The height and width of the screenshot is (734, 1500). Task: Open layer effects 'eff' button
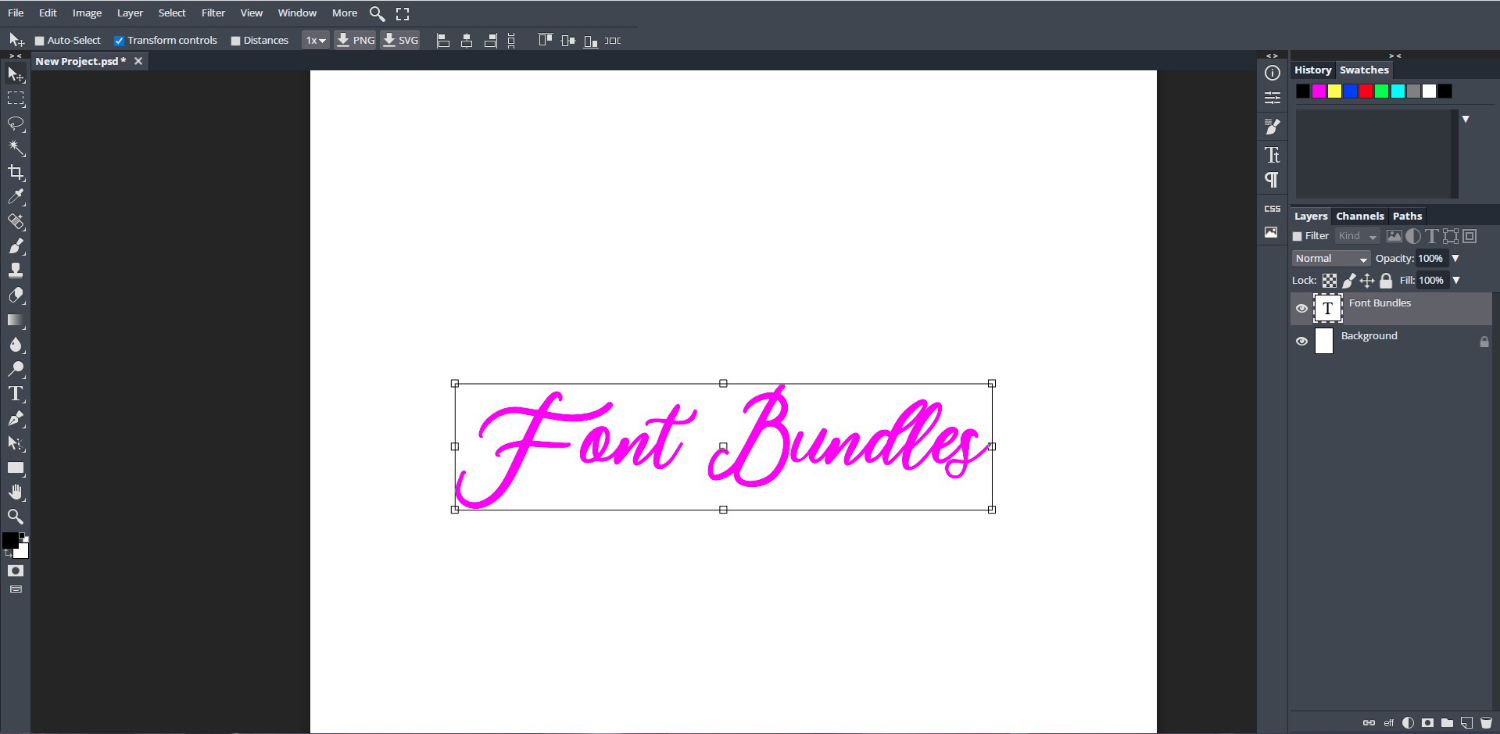tap(1389, 722)
